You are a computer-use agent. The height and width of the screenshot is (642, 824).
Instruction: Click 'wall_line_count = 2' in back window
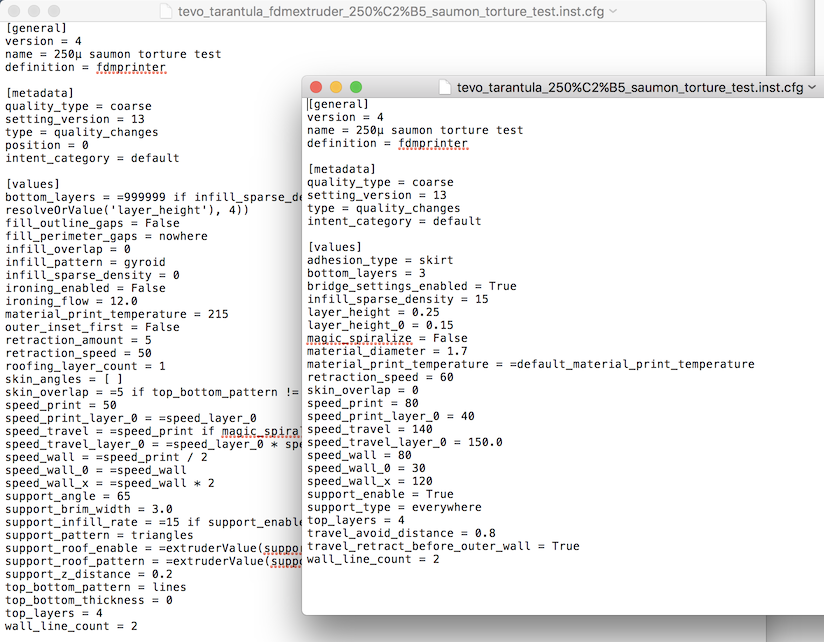(x=71, y=626)
